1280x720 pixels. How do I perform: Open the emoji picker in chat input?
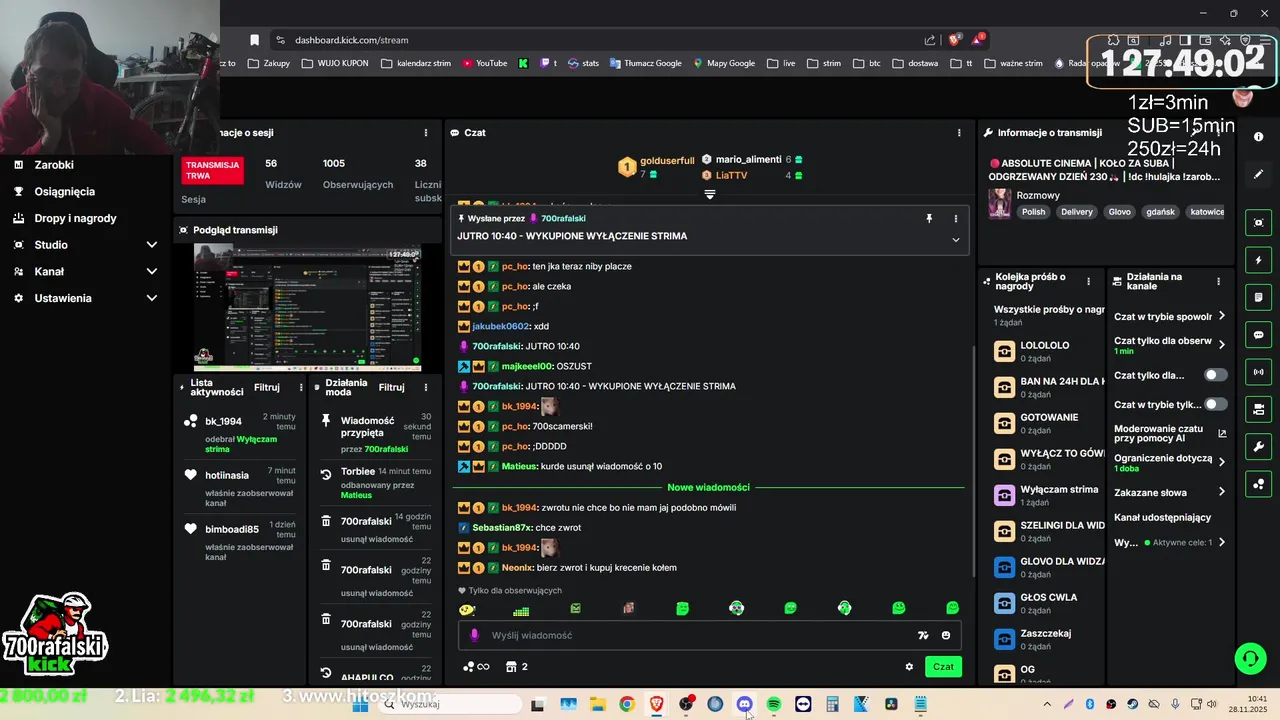click(946, 635)
